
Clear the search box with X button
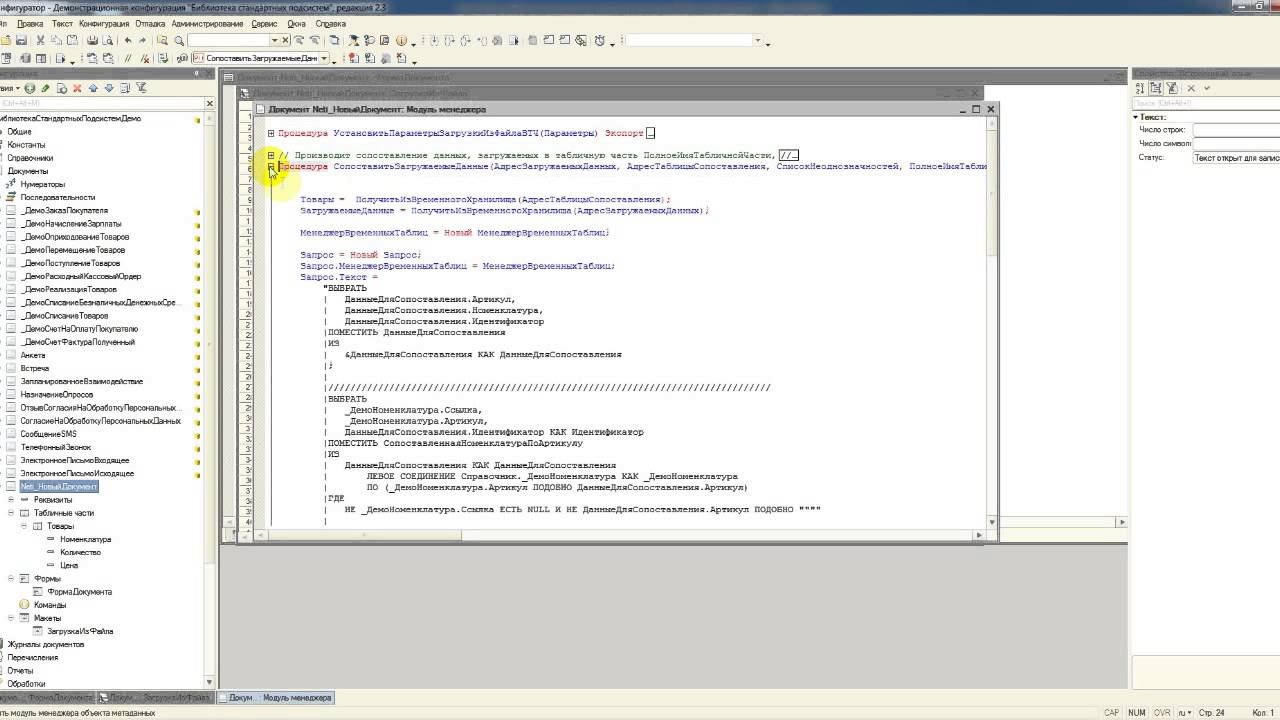285,41
